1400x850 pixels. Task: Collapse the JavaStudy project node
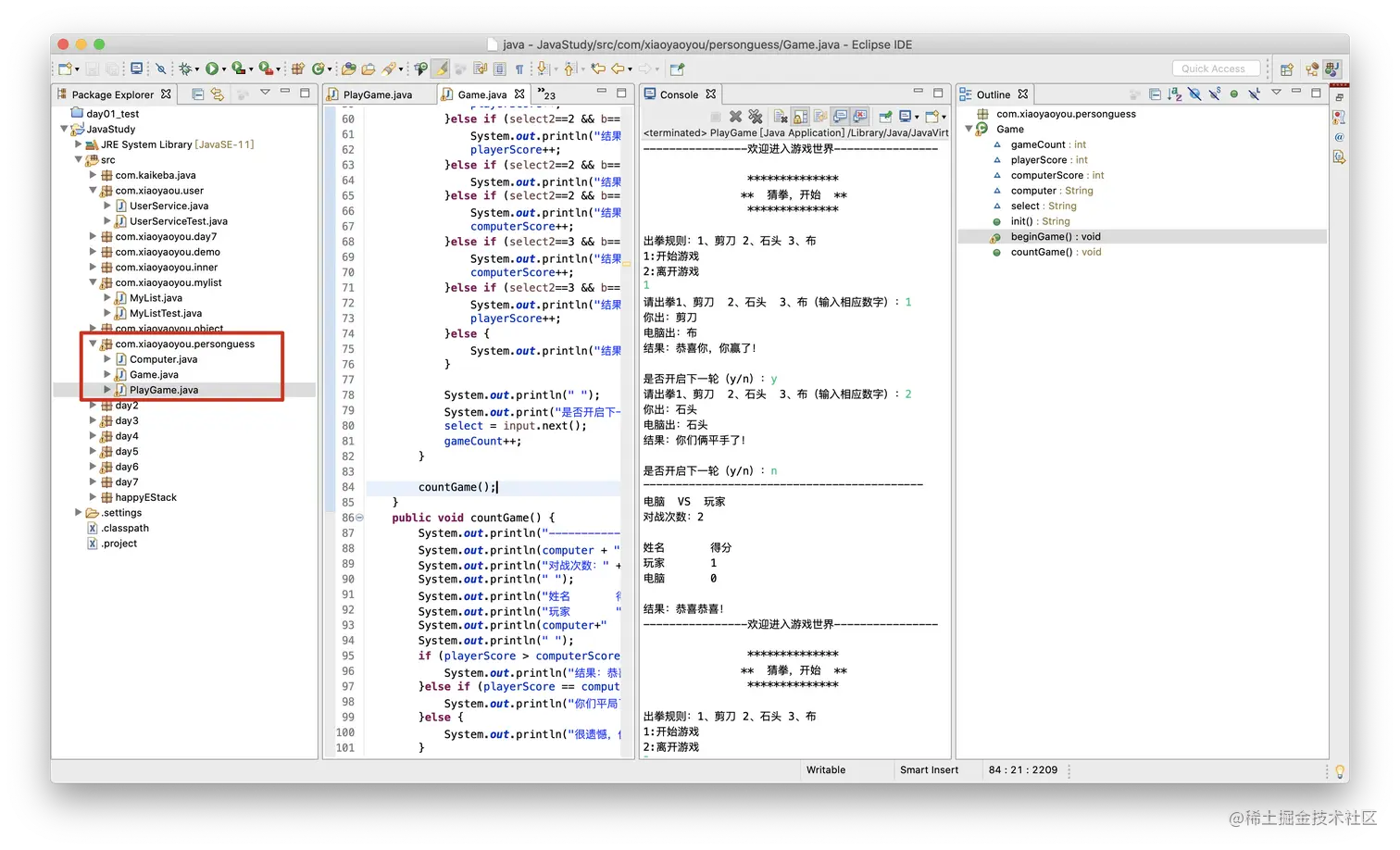[x=64, y=129]
